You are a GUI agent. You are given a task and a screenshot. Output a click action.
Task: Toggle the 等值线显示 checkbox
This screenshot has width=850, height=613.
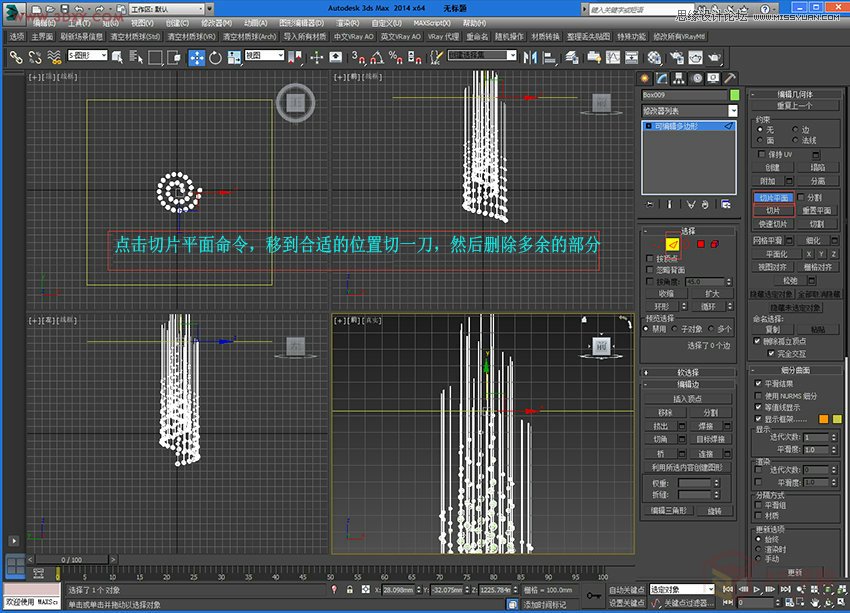tap(758, 407)
